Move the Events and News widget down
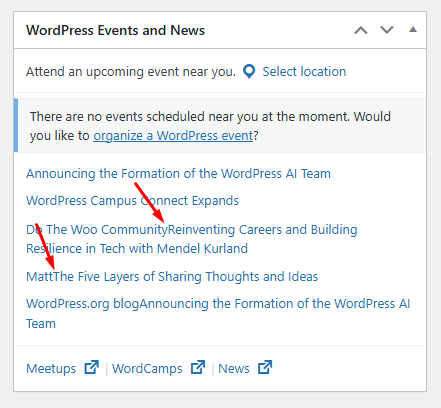This screenshot has width=441, height=408. point(387,30)
